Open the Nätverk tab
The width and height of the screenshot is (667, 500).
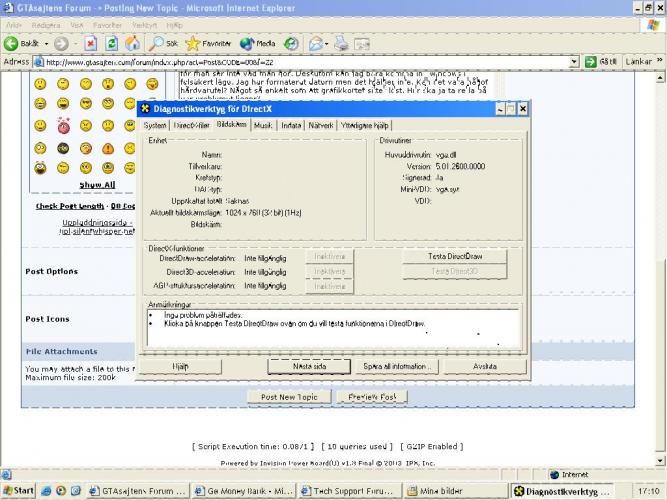[320, 126]
